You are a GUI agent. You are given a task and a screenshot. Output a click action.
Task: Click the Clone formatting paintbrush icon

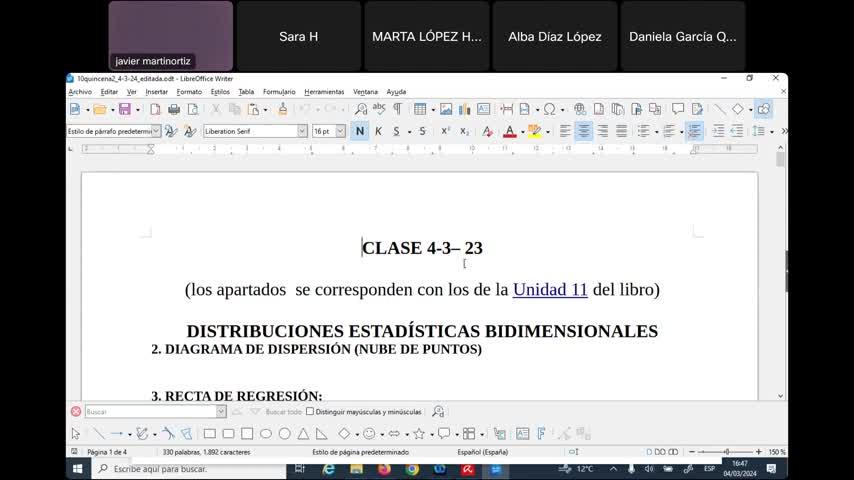coord(282,109)
